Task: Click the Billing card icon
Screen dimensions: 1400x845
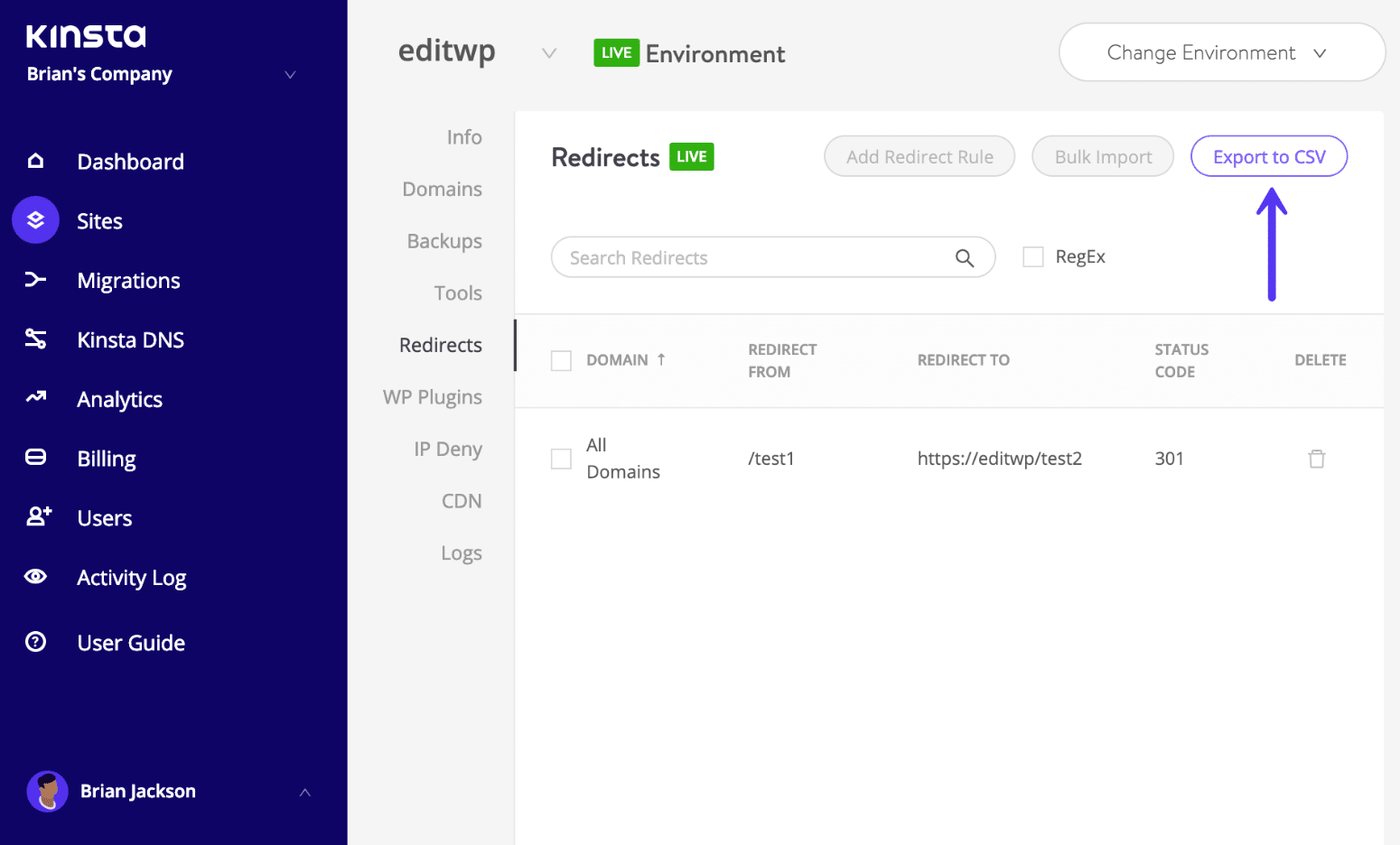Action: 35,457
